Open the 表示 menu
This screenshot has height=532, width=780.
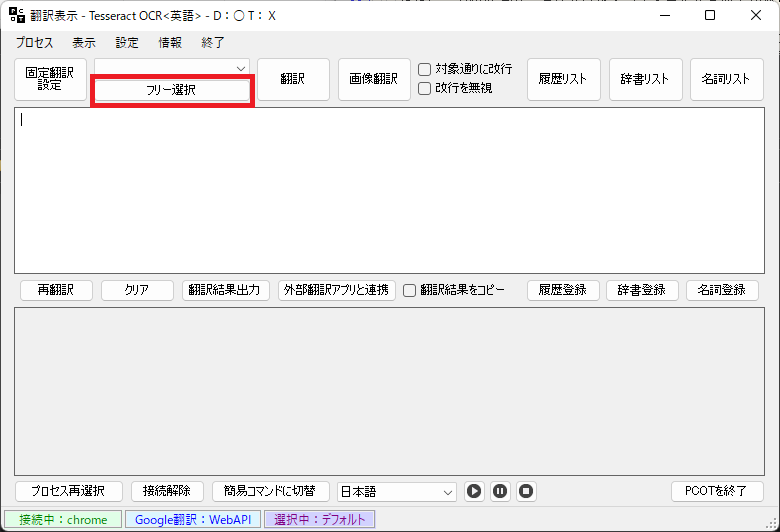pyautogui.click(x=84, y=43)
